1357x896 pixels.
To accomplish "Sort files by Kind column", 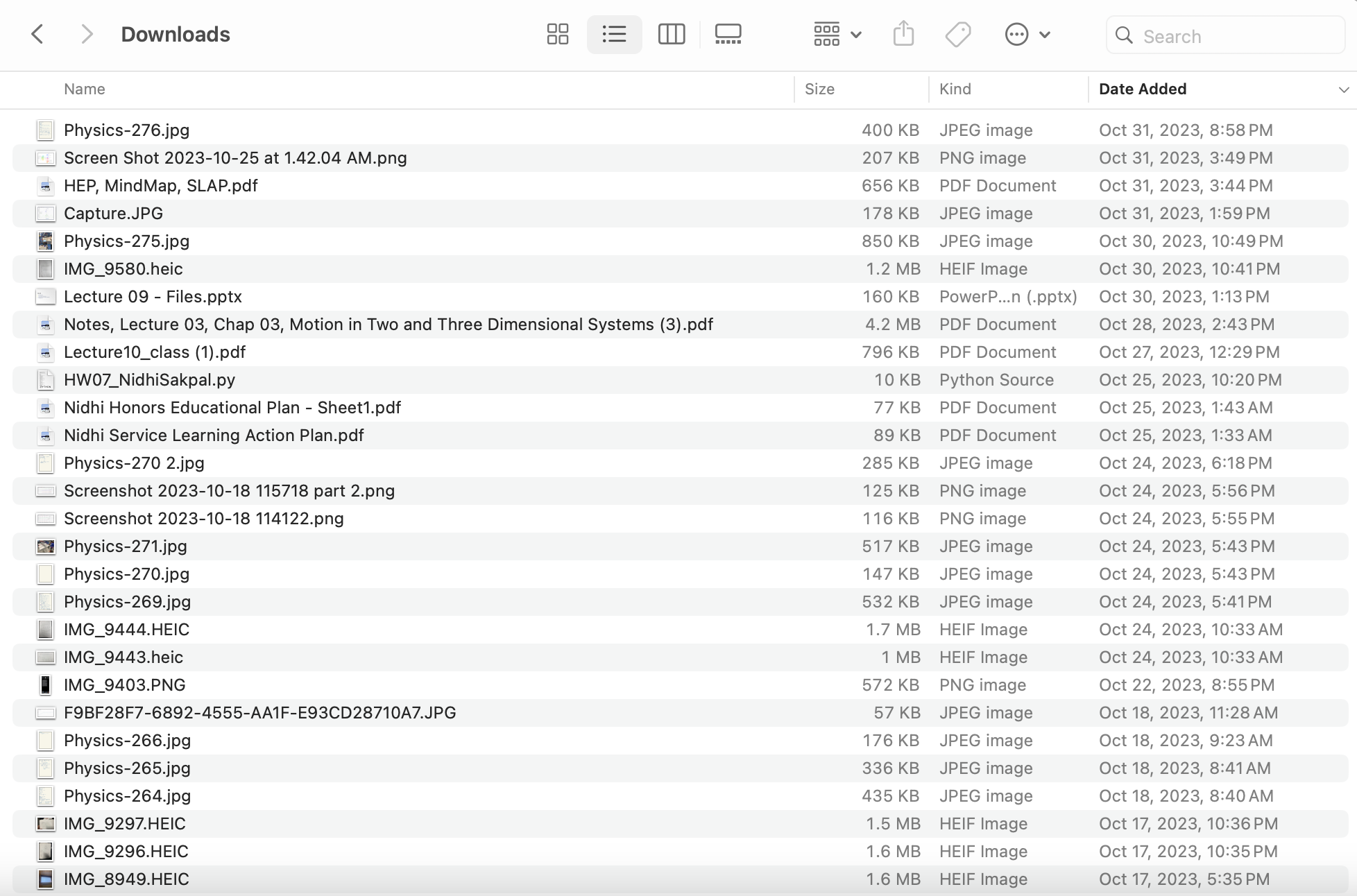I will click(955, 89).
